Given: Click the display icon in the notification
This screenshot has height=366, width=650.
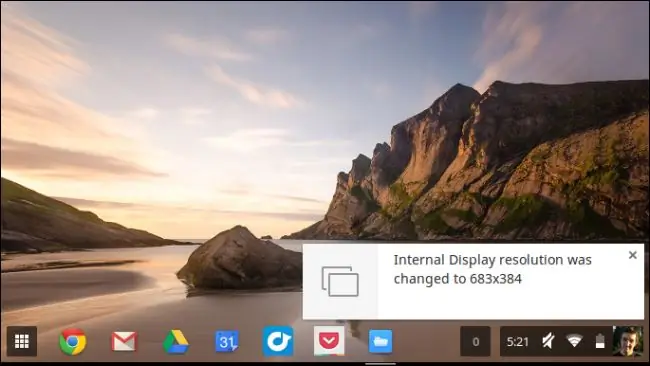Looking at the screenshot, I should (340, 281).
